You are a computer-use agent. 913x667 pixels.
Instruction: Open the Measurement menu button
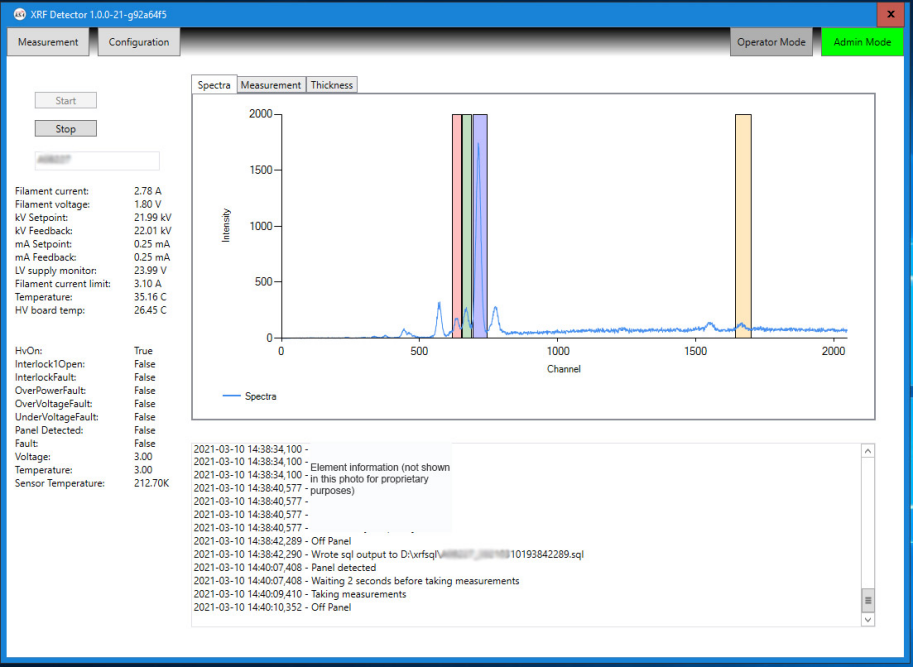click(x=48, y=42)
